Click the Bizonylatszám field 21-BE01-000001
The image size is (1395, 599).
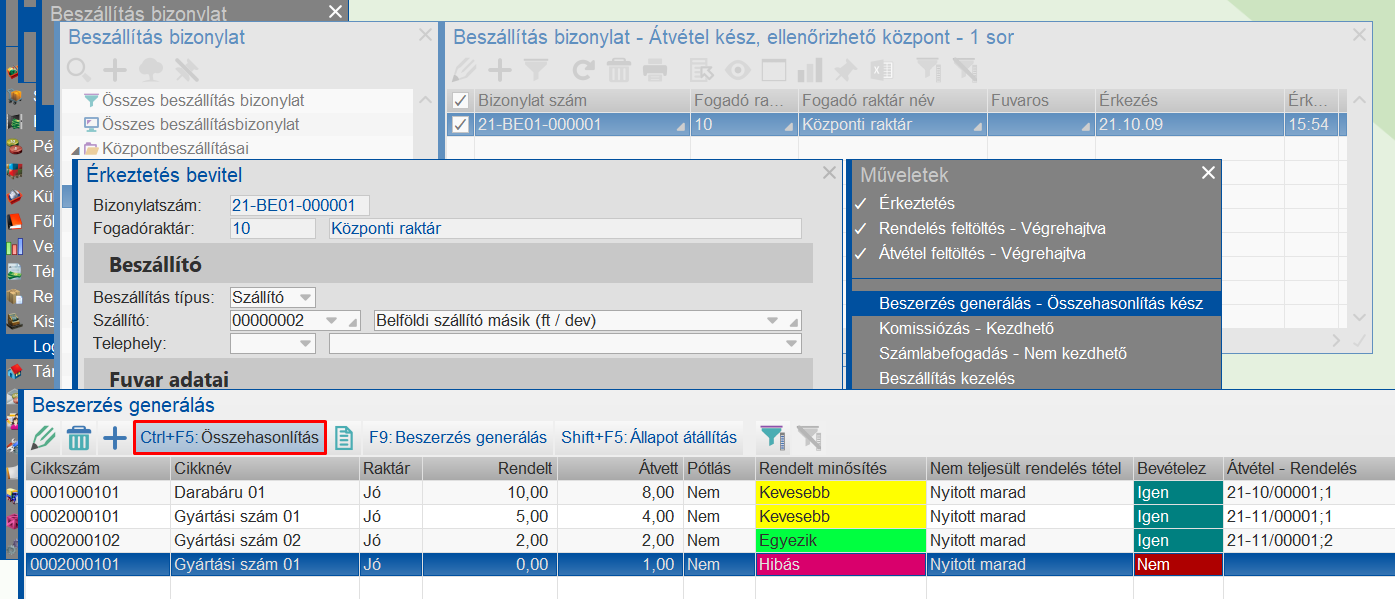[x=299, y=205]
